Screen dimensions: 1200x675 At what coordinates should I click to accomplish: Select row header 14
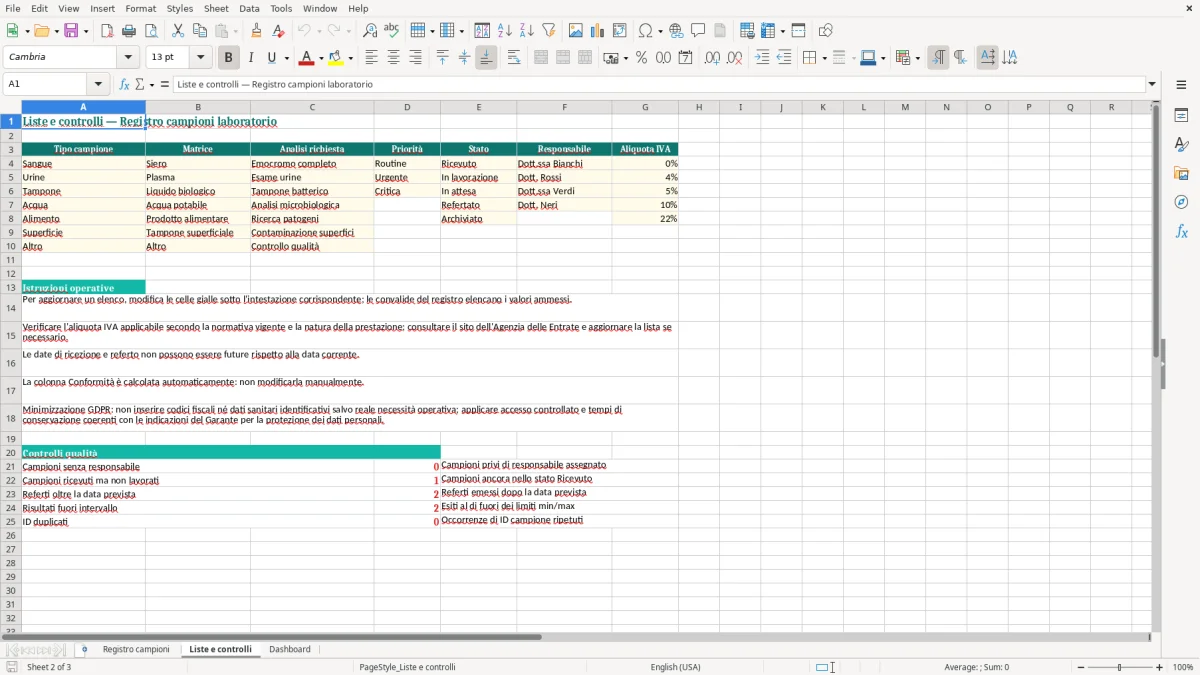pos(11,308)
